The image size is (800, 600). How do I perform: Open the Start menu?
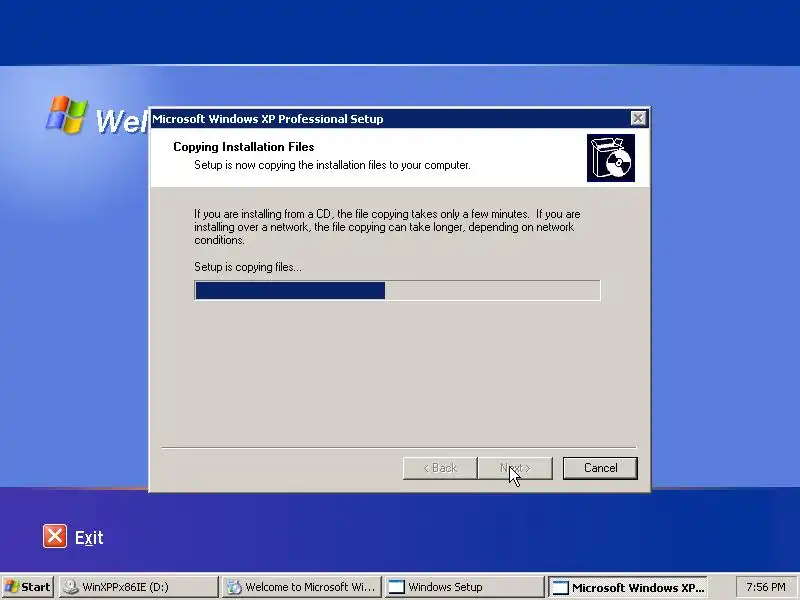pyautogui.click(x=28, y=587)
